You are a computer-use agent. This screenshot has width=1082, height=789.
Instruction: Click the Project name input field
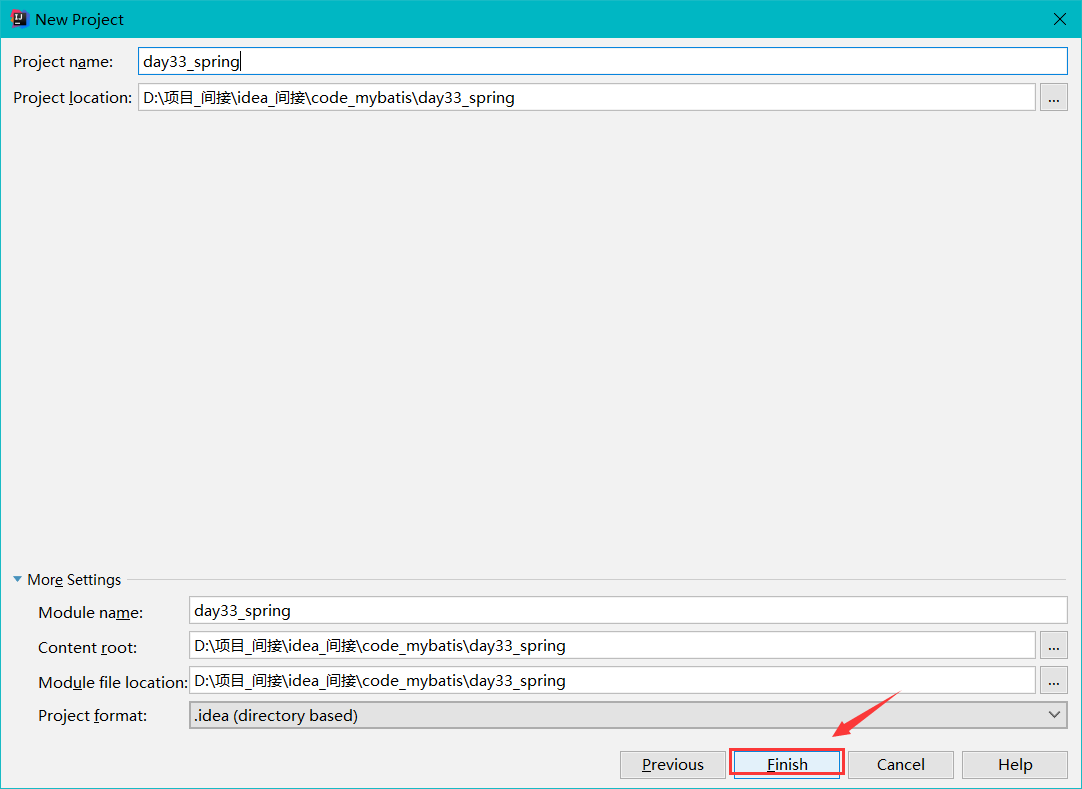point(602,61)
